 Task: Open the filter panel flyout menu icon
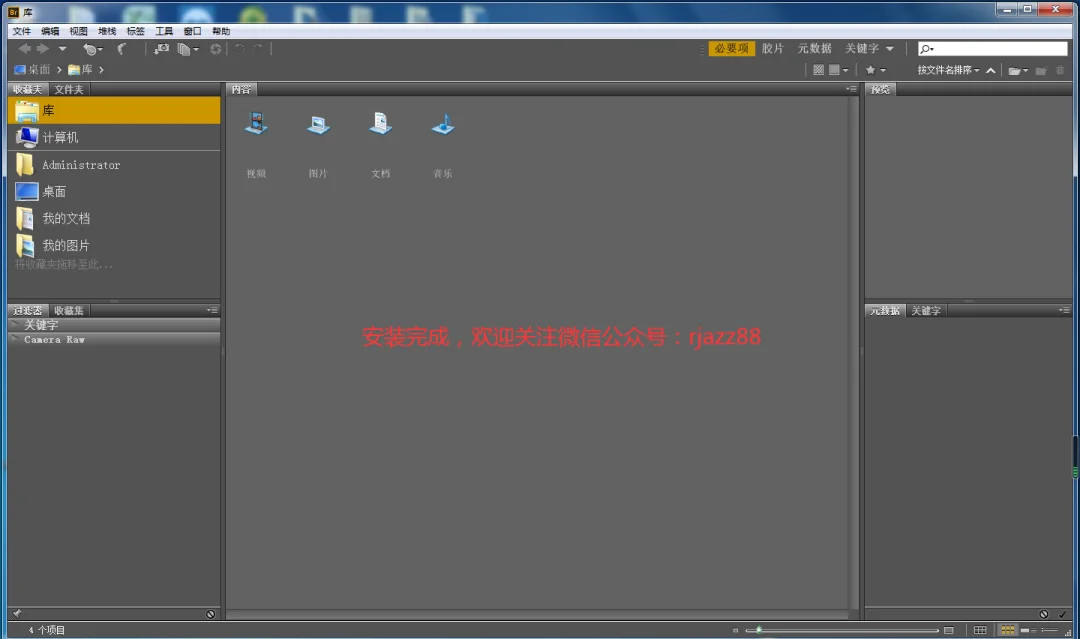click(212, 310)
